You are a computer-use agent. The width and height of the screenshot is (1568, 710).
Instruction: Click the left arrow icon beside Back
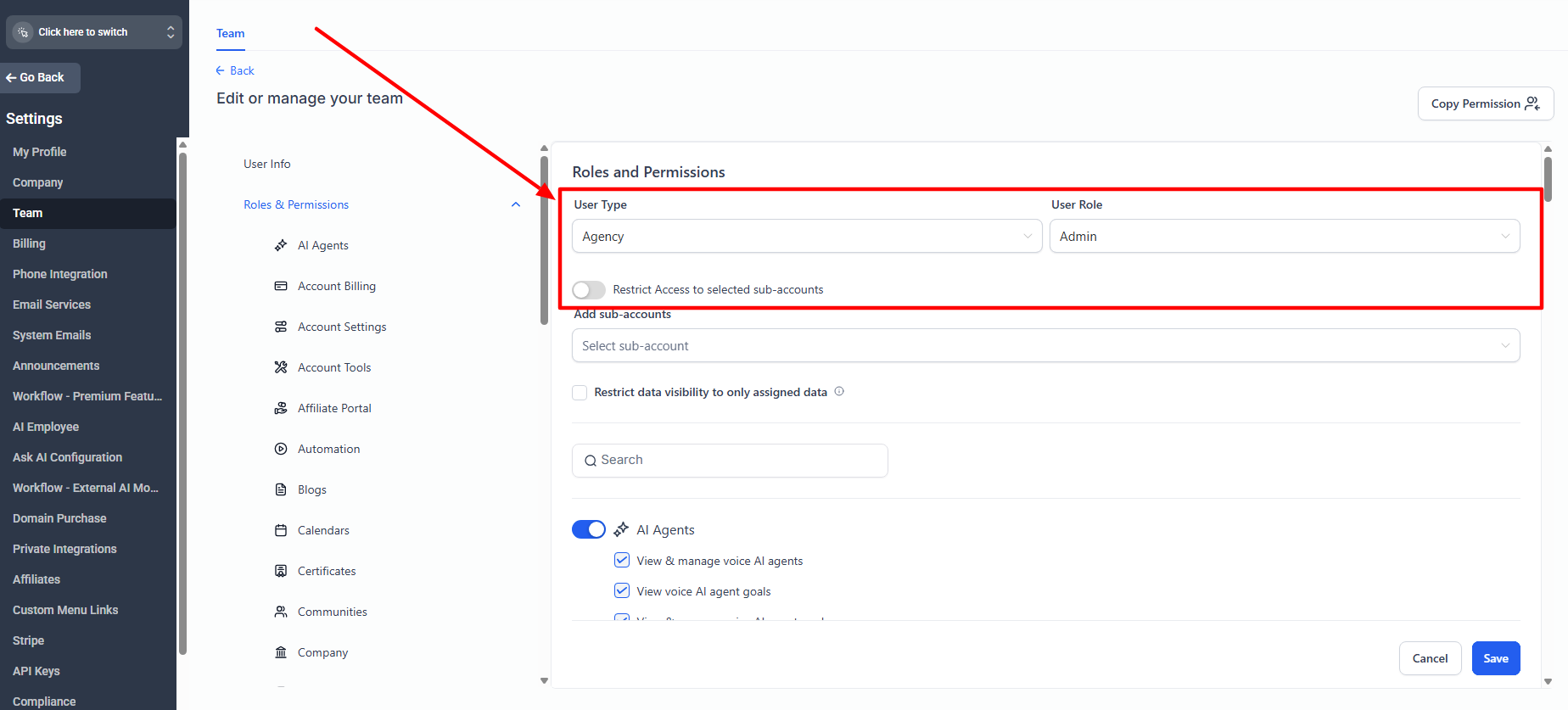coord(221,70)
